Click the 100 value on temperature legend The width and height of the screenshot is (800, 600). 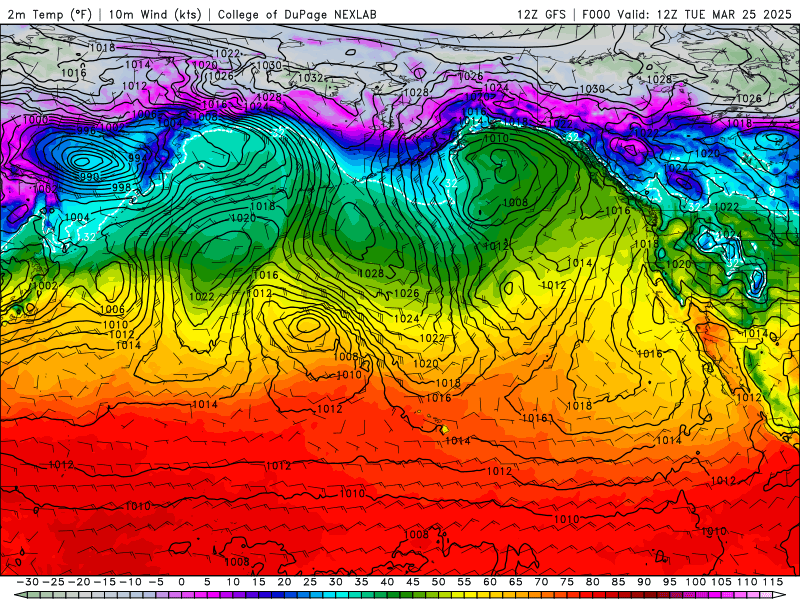tap(695, 582)
